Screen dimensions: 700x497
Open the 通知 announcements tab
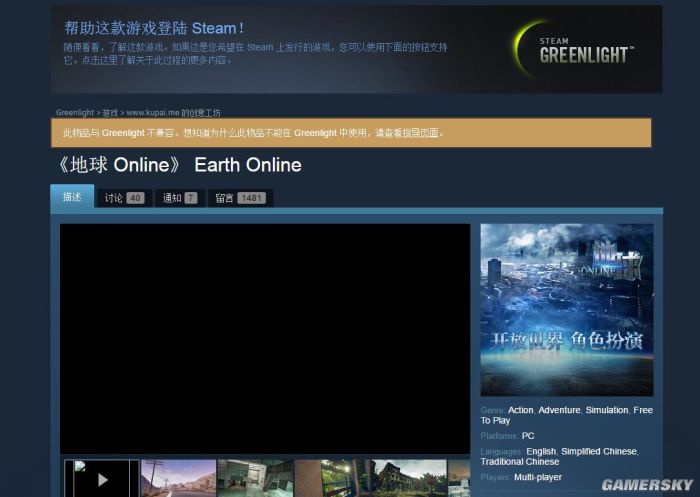(180, 198)
